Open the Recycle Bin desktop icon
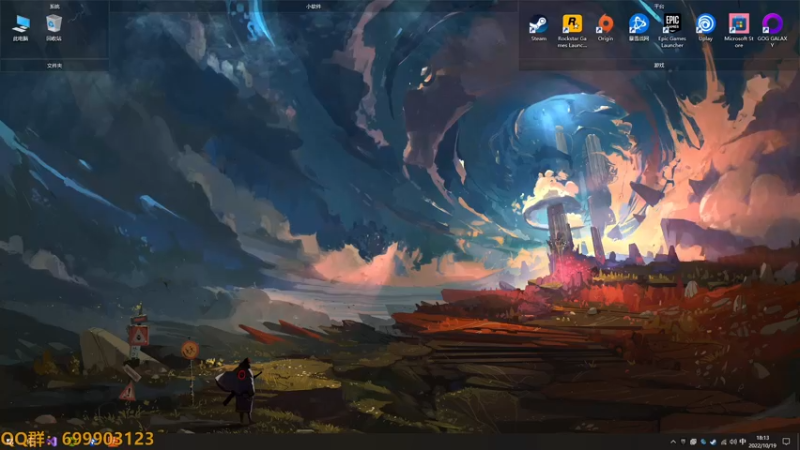 point(54,28)
